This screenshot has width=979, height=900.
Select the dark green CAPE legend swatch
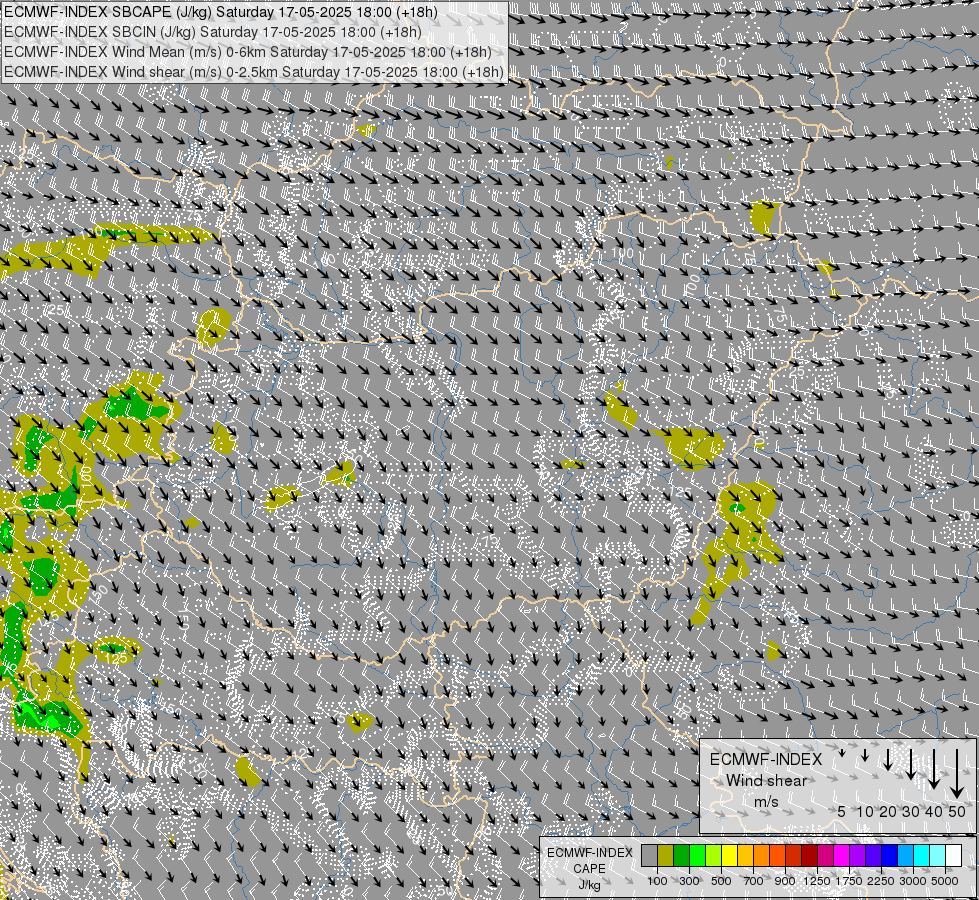[x=682, y=856]
